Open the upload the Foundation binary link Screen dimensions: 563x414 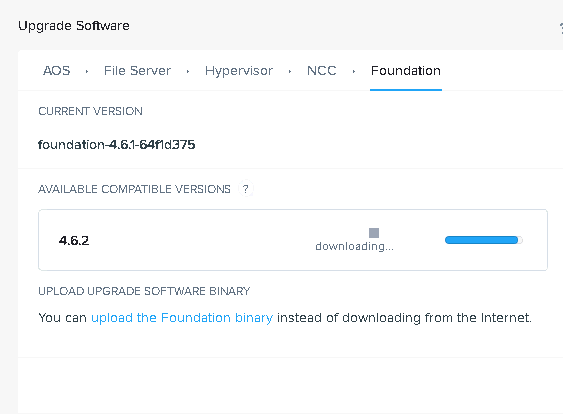pos(182,318)
